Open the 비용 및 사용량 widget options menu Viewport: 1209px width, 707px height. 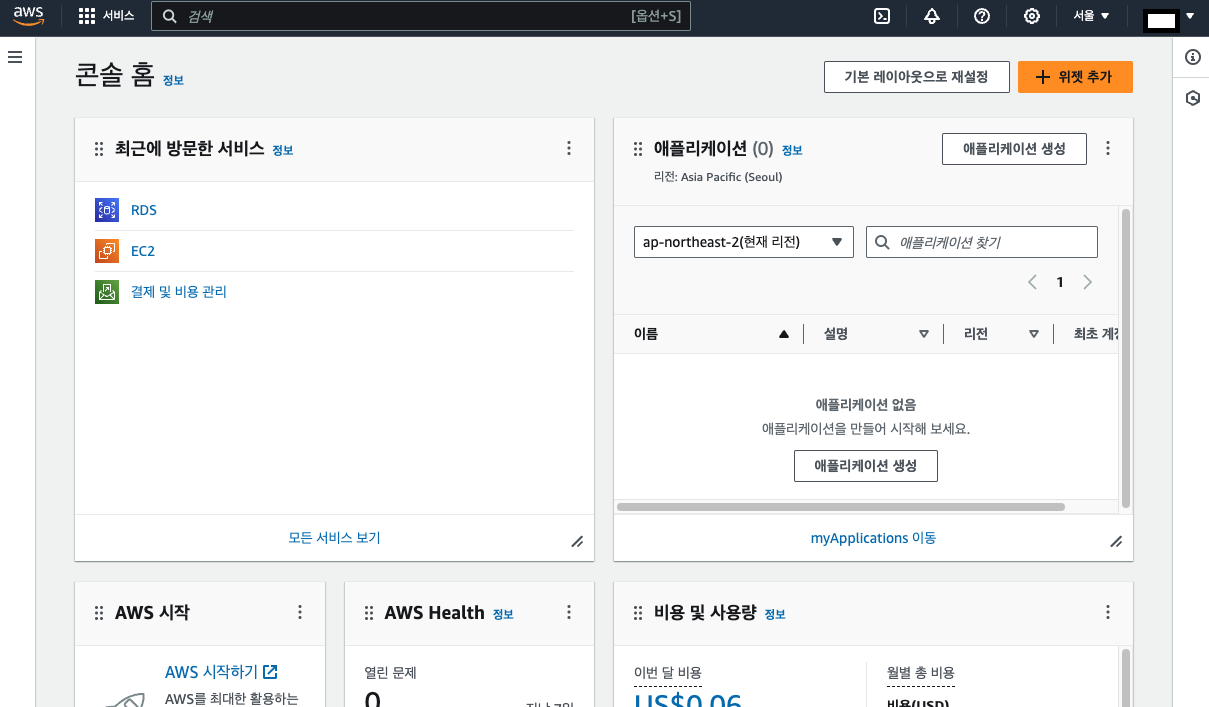click(1108, 612)
